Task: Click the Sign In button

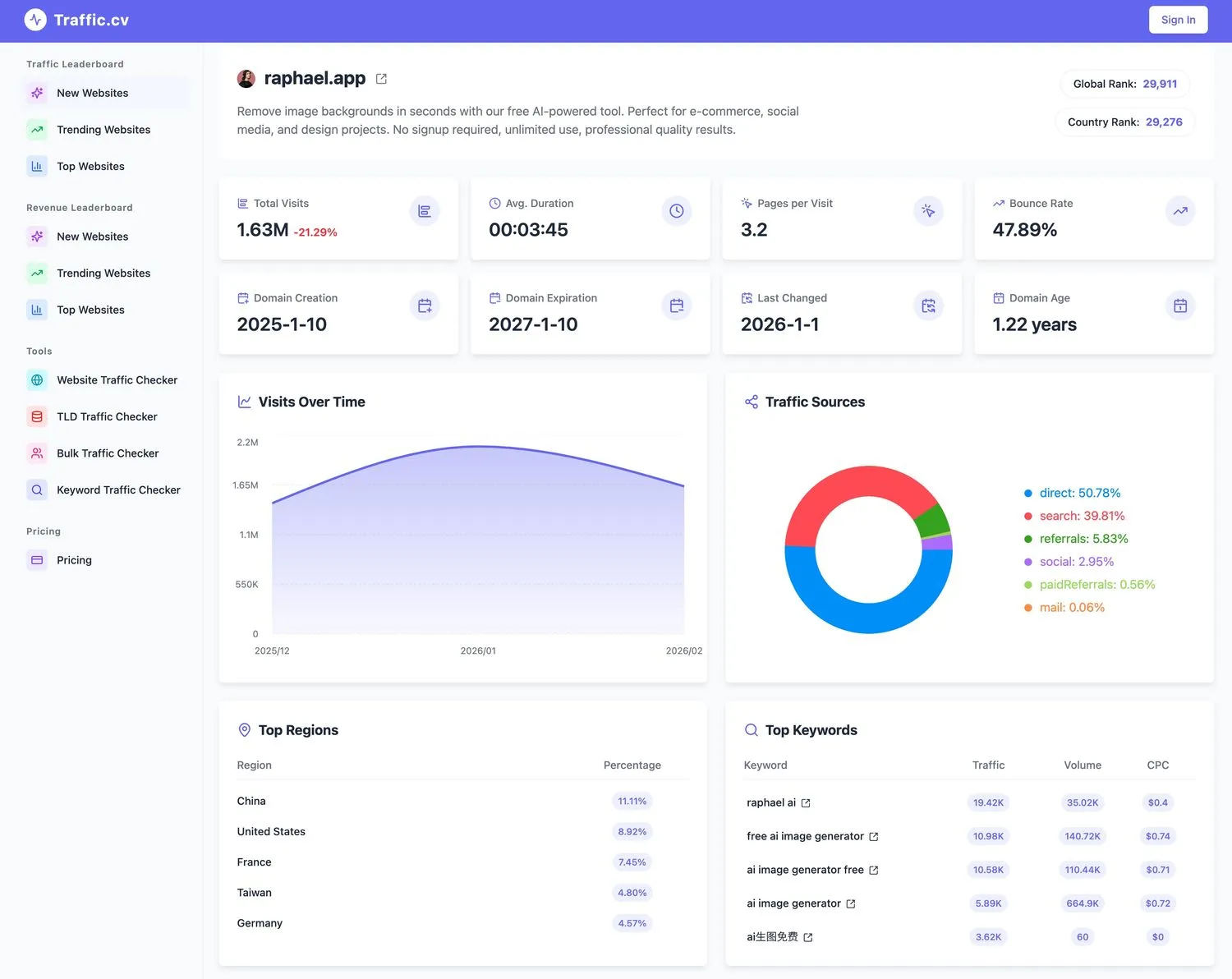Action: point(1178,20)
